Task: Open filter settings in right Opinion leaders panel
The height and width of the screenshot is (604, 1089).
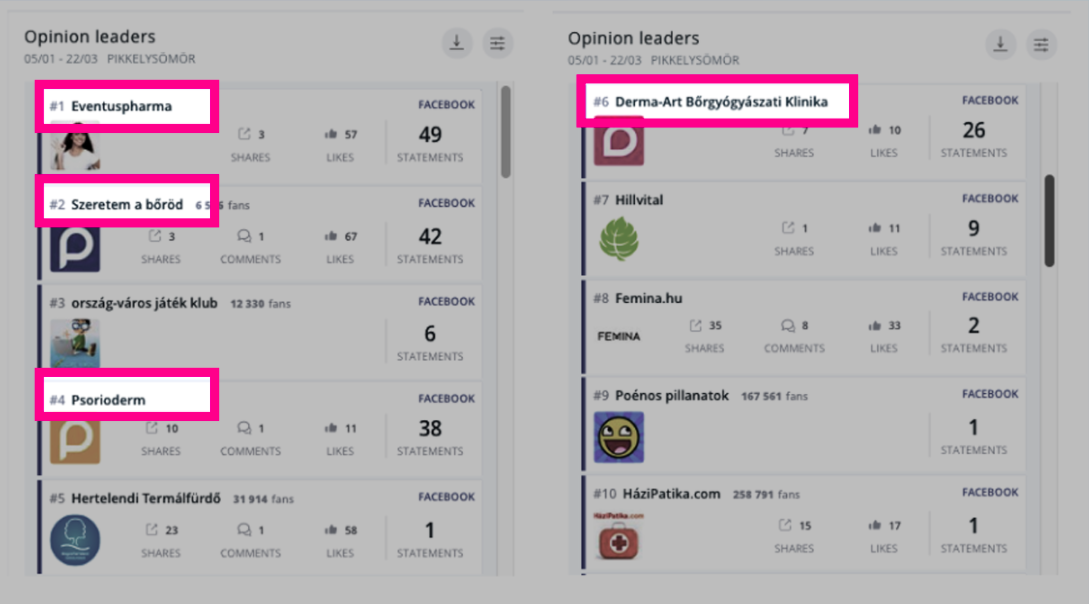Action: pyautogui.click(x=1041, y=44)
